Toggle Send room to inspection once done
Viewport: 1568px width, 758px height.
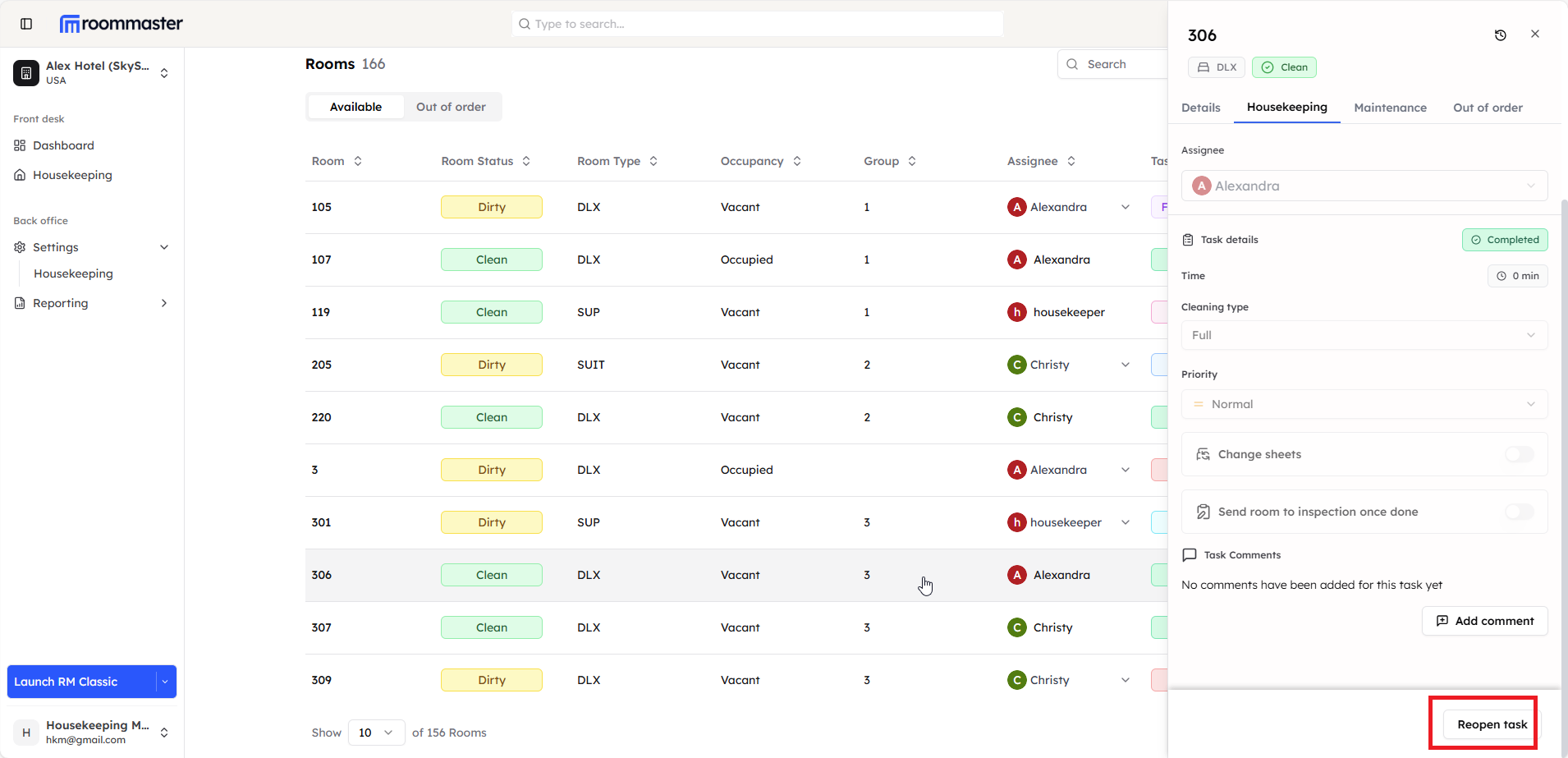tap(1519, 512)
